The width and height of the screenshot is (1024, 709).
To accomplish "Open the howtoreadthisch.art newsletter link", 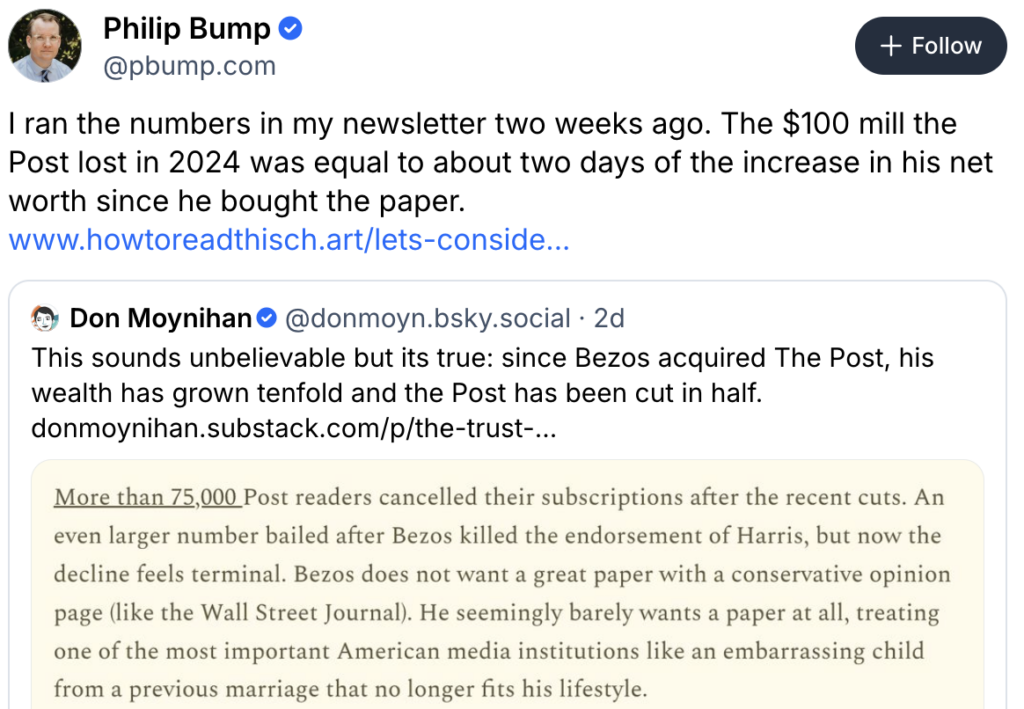I will (x=289, y=241).
